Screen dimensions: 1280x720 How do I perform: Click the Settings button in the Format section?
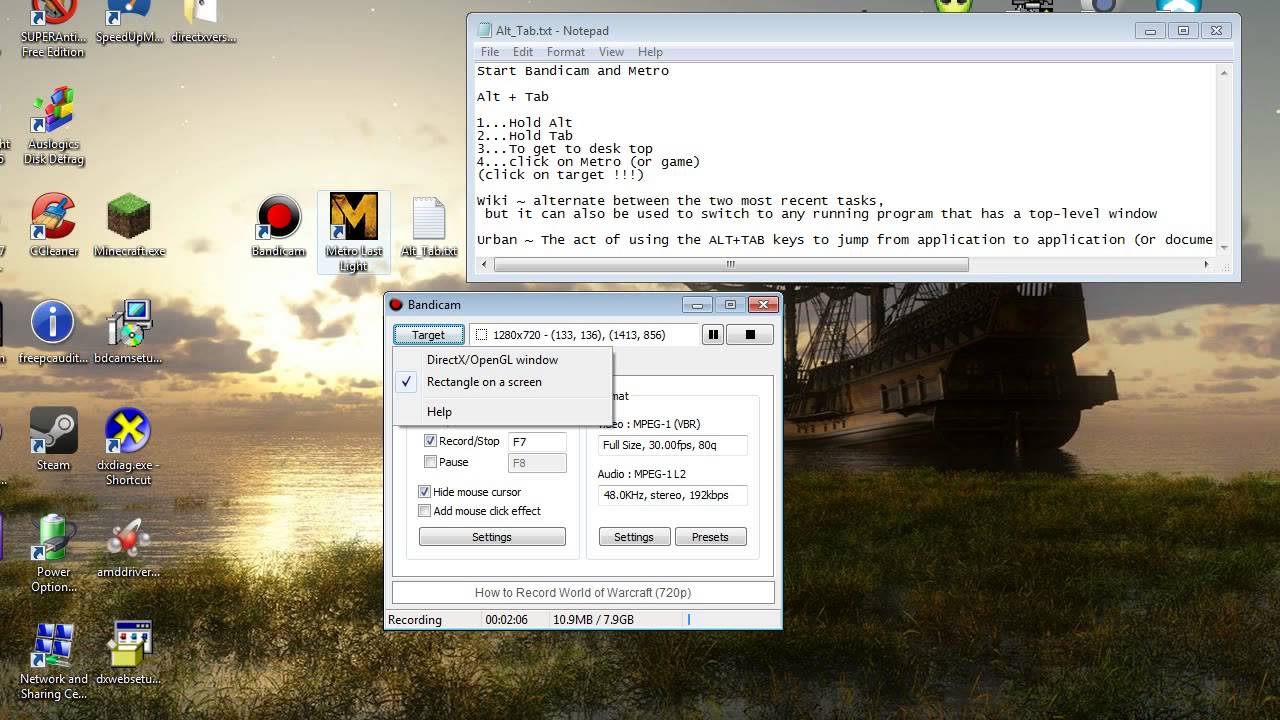tap(634, 537)
